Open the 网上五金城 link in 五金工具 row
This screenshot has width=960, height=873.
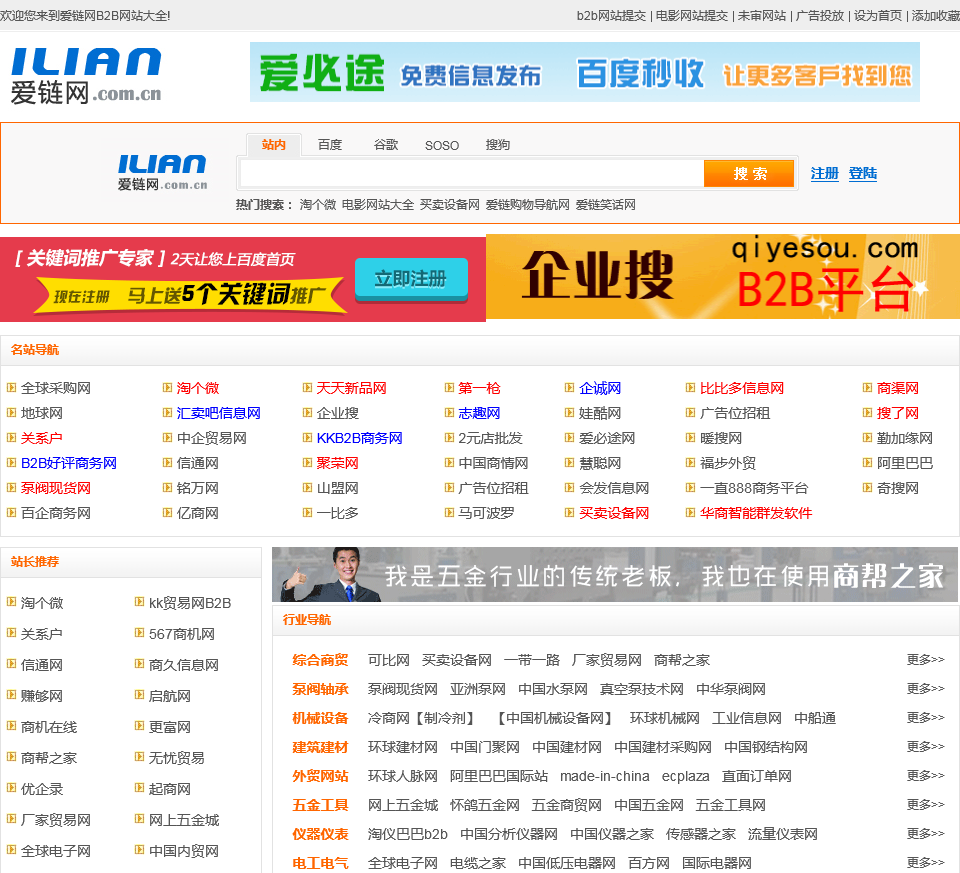[403, 805]
